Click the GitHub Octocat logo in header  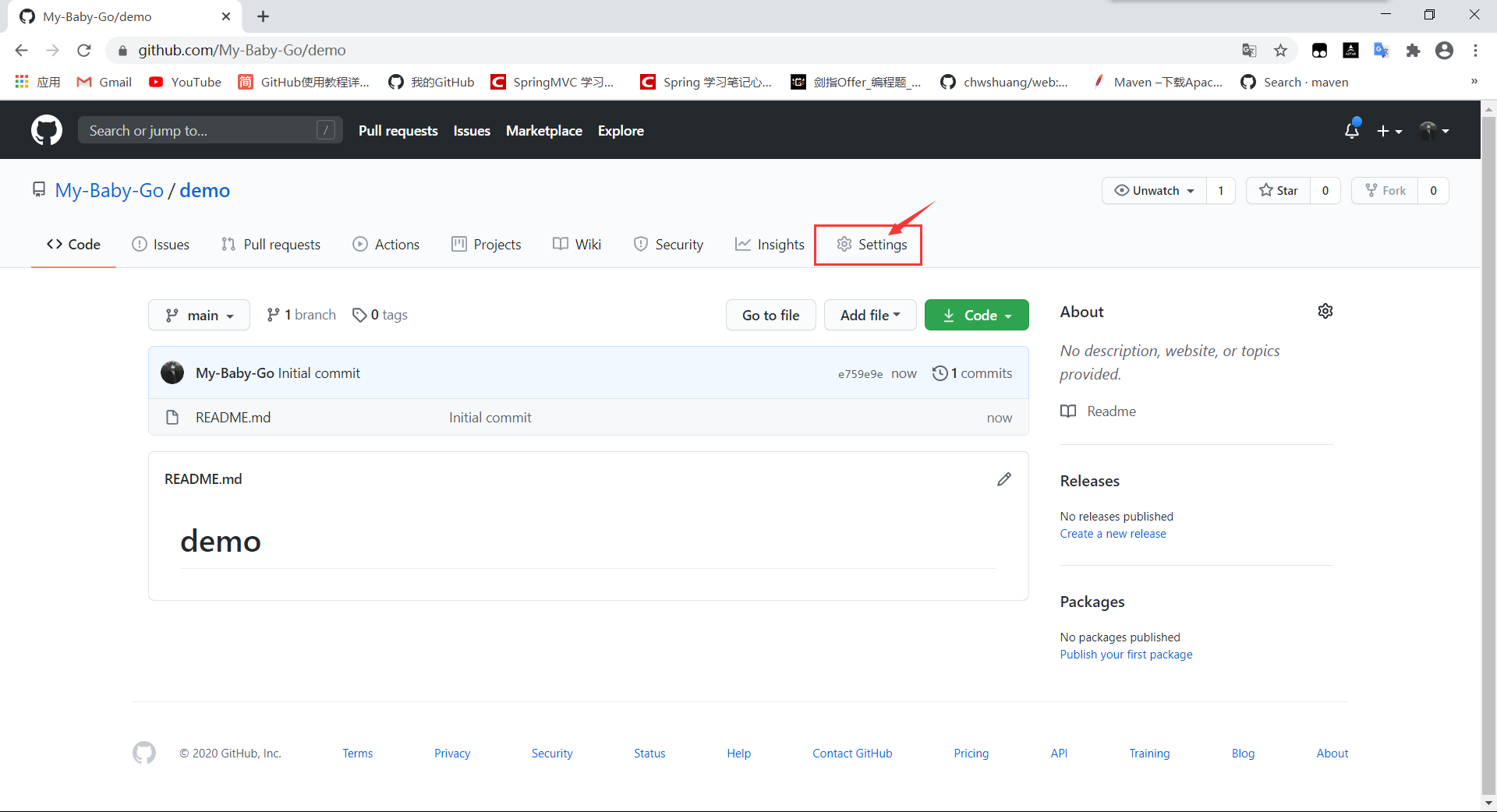47,130
